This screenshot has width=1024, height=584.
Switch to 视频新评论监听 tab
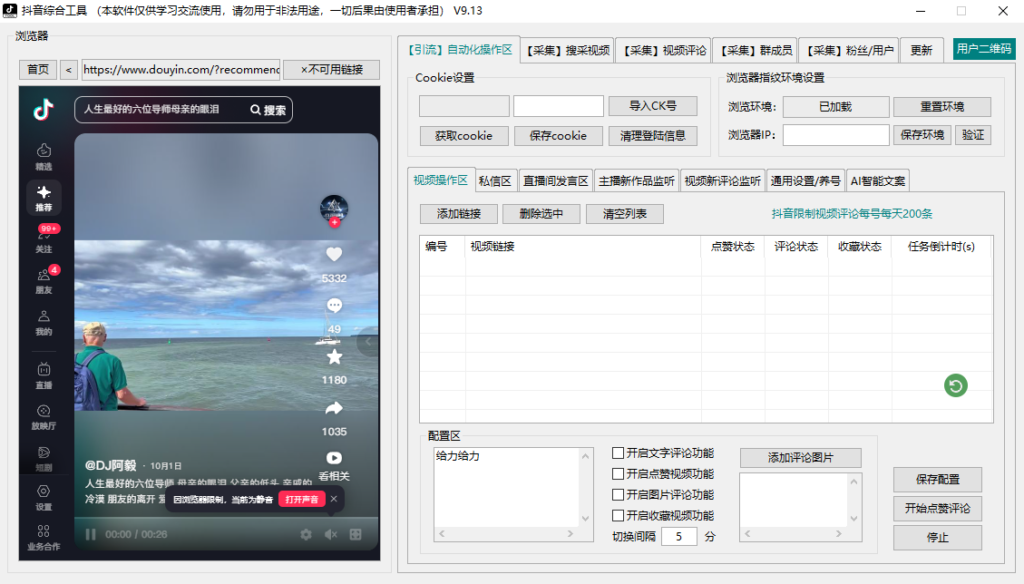pyautogui.click(x=722, y=181)
